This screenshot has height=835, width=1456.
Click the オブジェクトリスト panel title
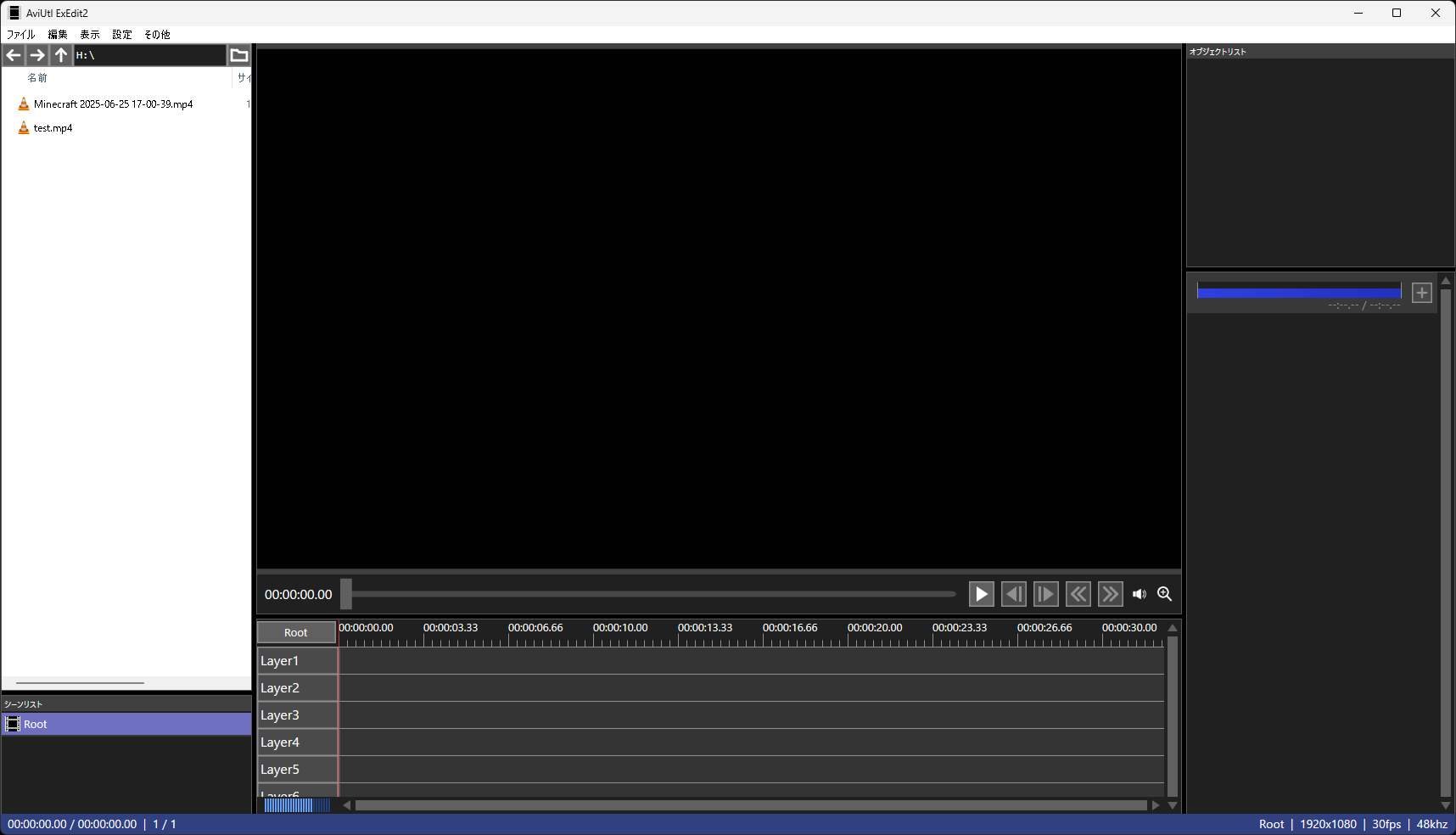point(1218,52)
